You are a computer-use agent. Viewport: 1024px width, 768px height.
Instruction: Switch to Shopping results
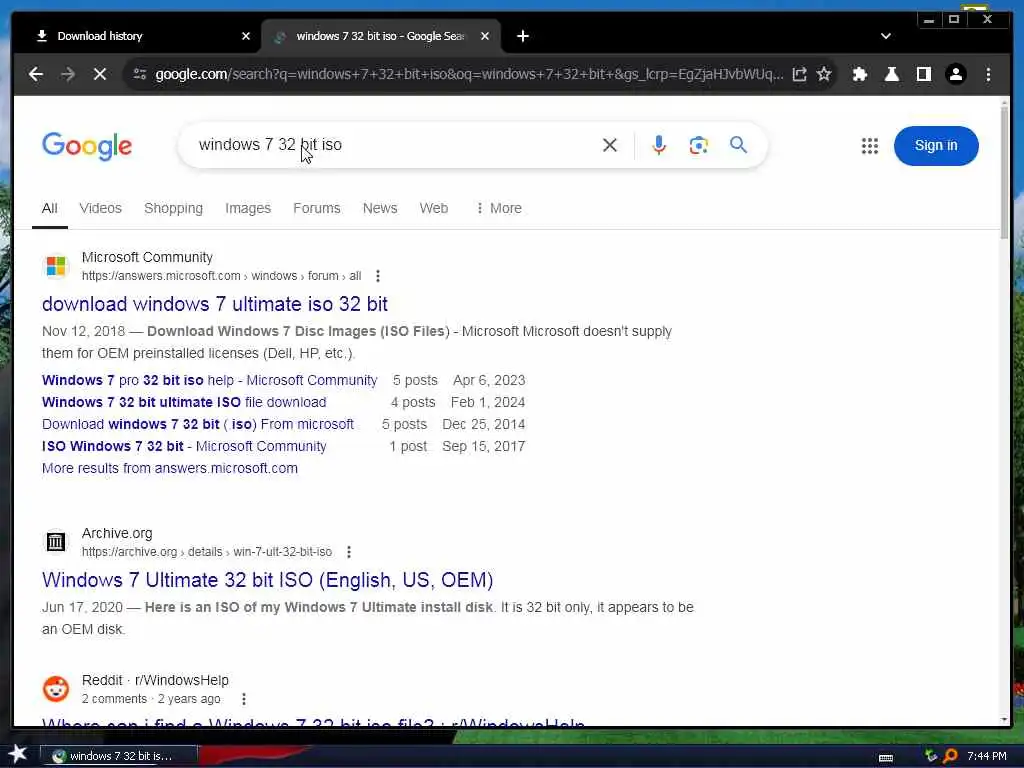pos(173,208)
